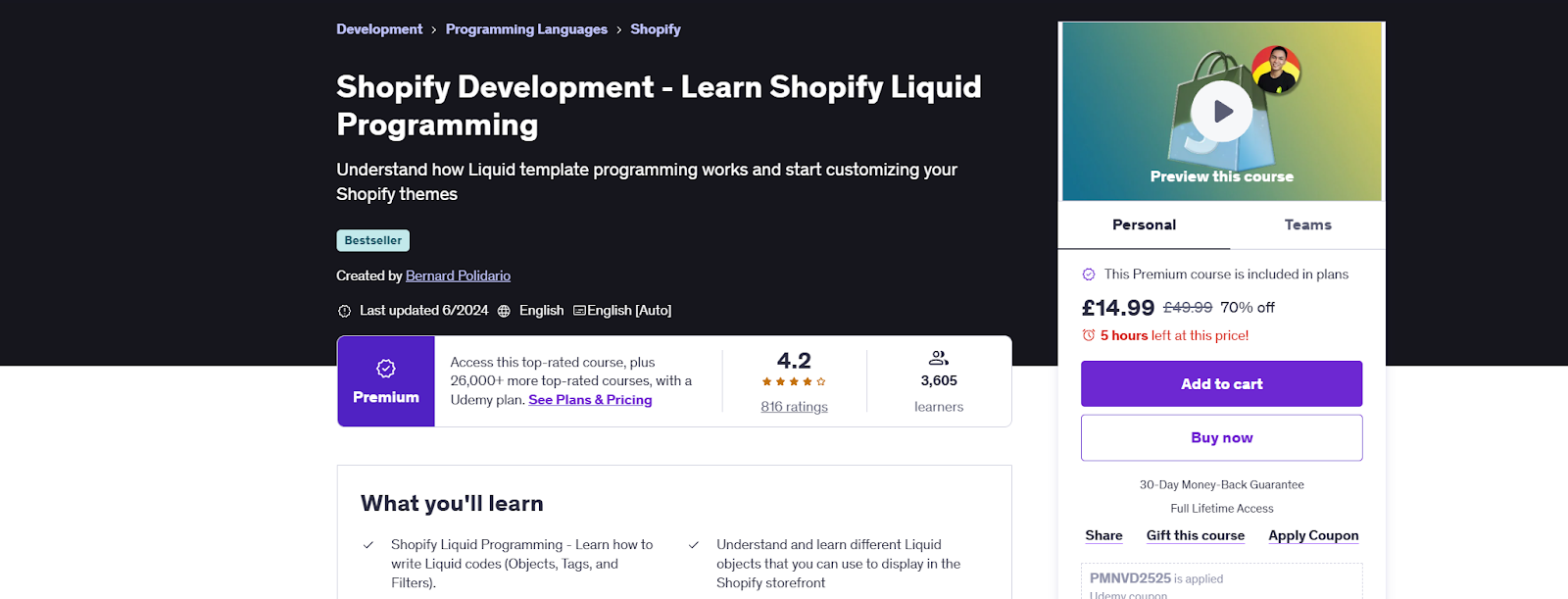Image resolution: width=1568 pixels, height=599 pixels.
Task: Share this course
Action: 1103,535
